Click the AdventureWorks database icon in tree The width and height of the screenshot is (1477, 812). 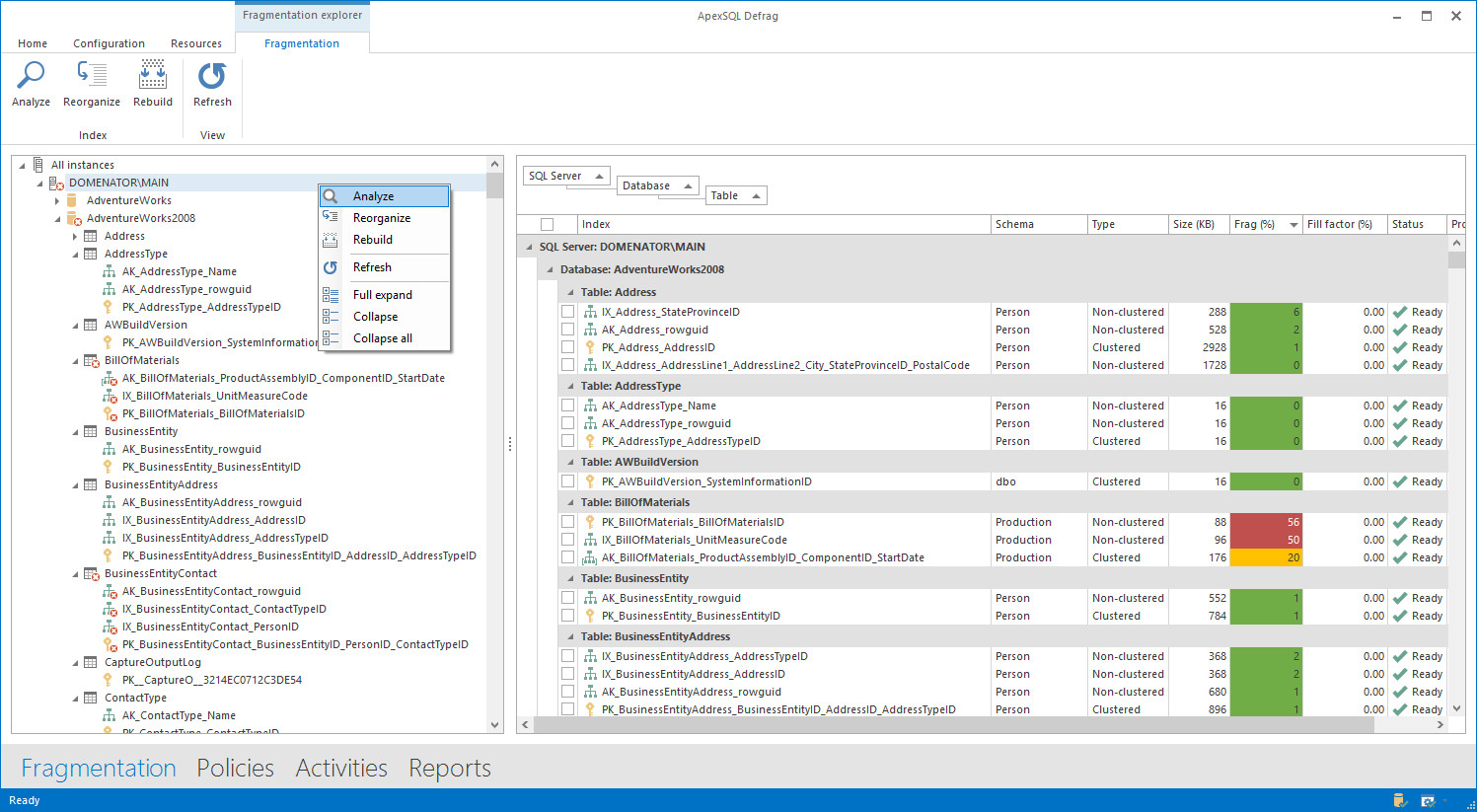(x=72, y=200)
